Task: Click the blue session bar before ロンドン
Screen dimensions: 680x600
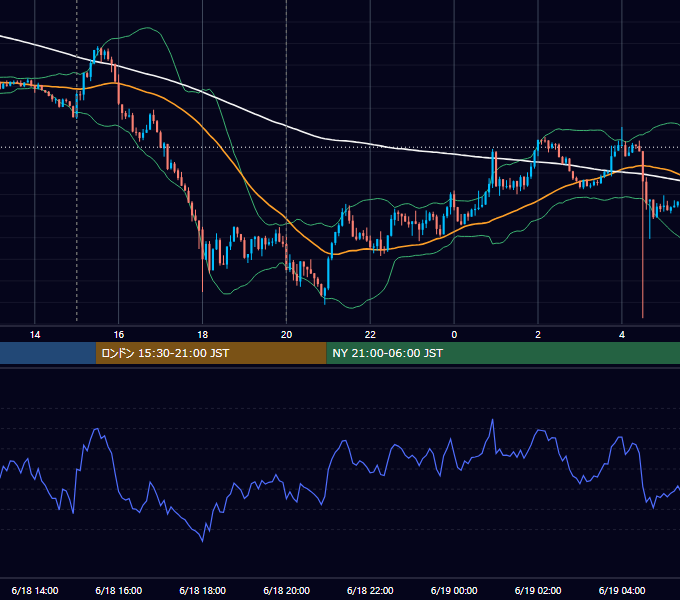Action: coord(48,353)
